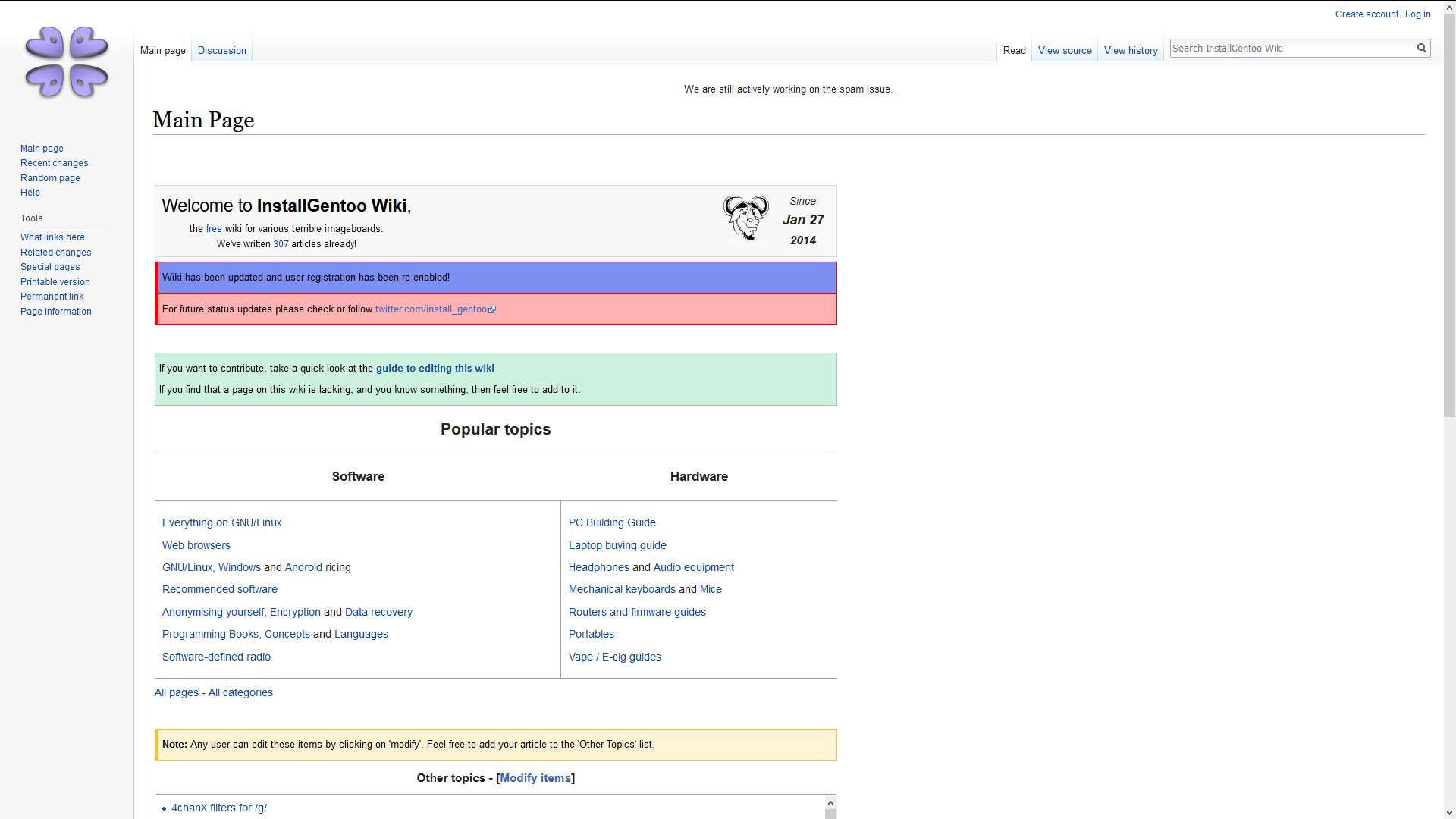The width and height of the screenshot is (1456, 819).
Task: Open Mechanical keyboards article
Action: click(621, 589)
